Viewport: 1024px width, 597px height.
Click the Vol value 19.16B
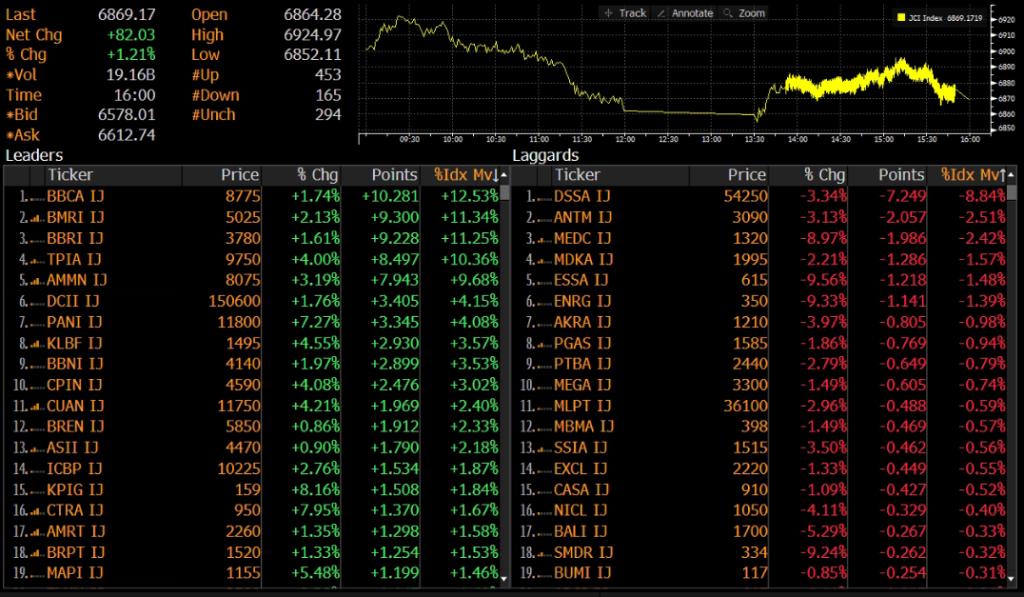[131, 75]
